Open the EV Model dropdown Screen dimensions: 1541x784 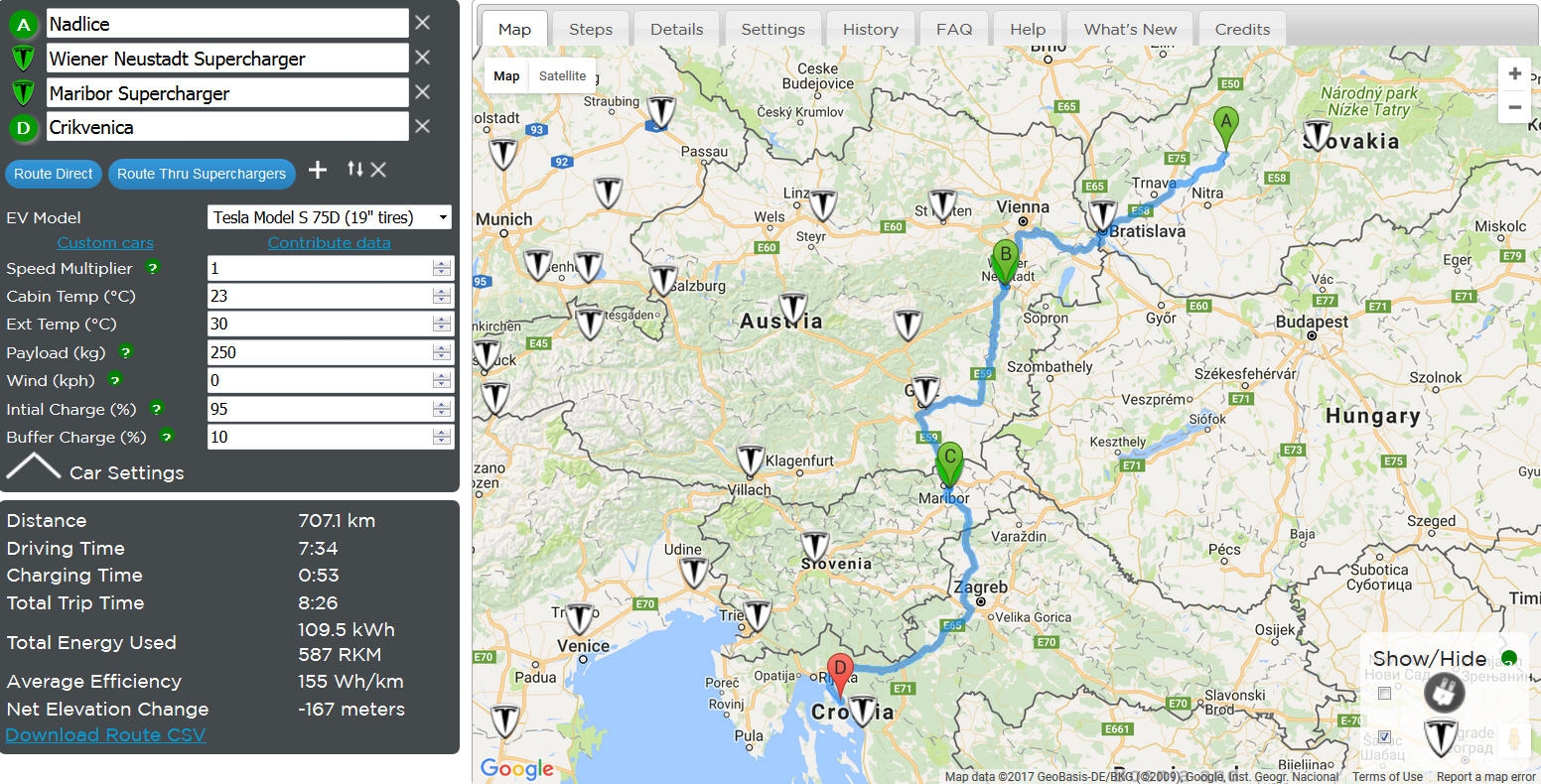pos(330,217)
